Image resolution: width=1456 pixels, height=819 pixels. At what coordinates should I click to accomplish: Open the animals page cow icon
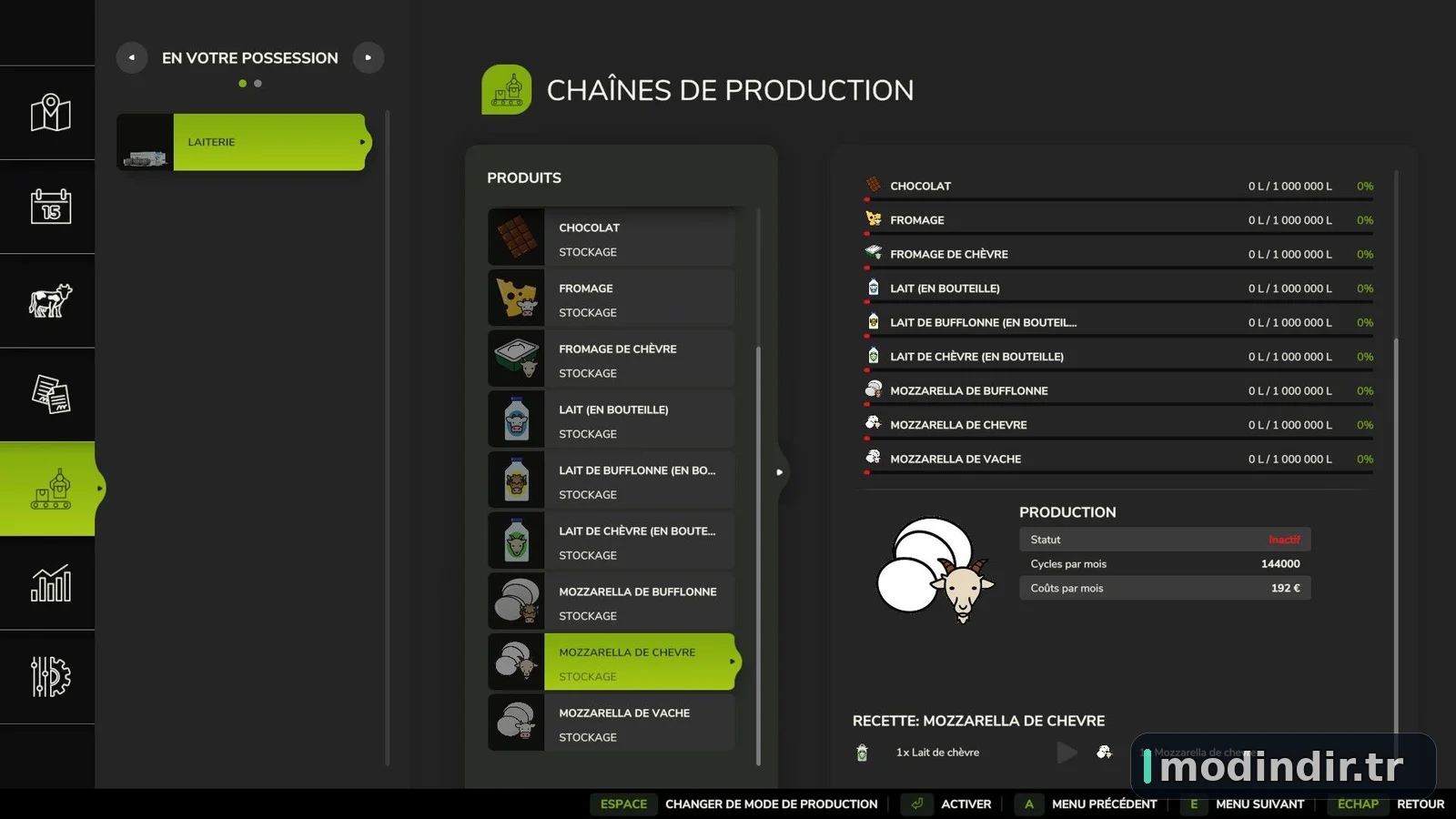pos(51,300)
